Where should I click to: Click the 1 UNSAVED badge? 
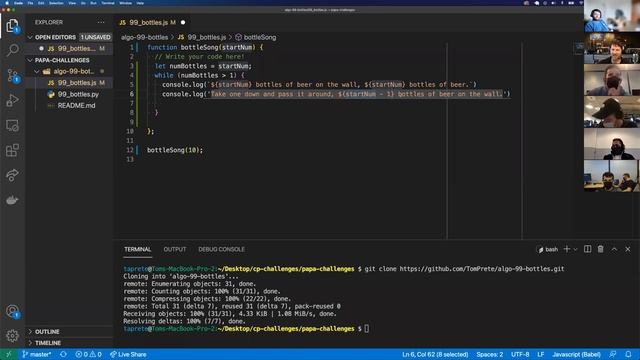click(96, 37)
